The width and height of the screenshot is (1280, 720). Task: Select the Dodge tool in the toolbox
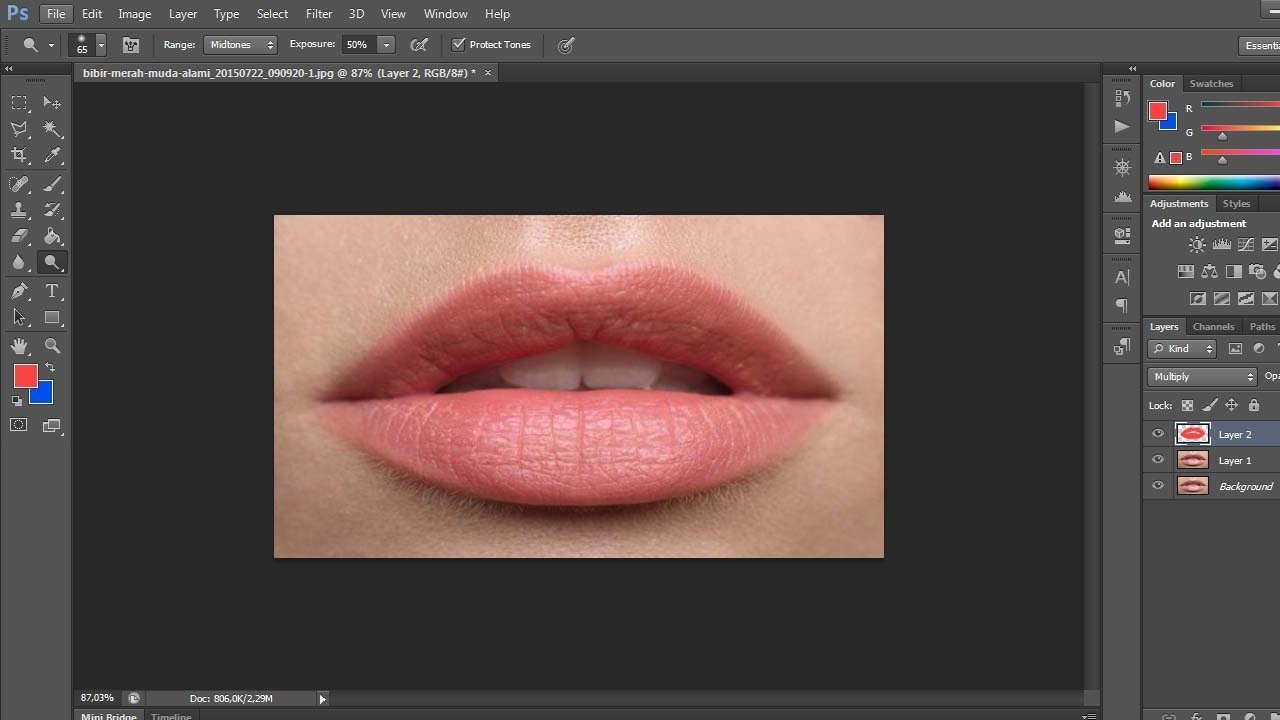pos(53,262)
